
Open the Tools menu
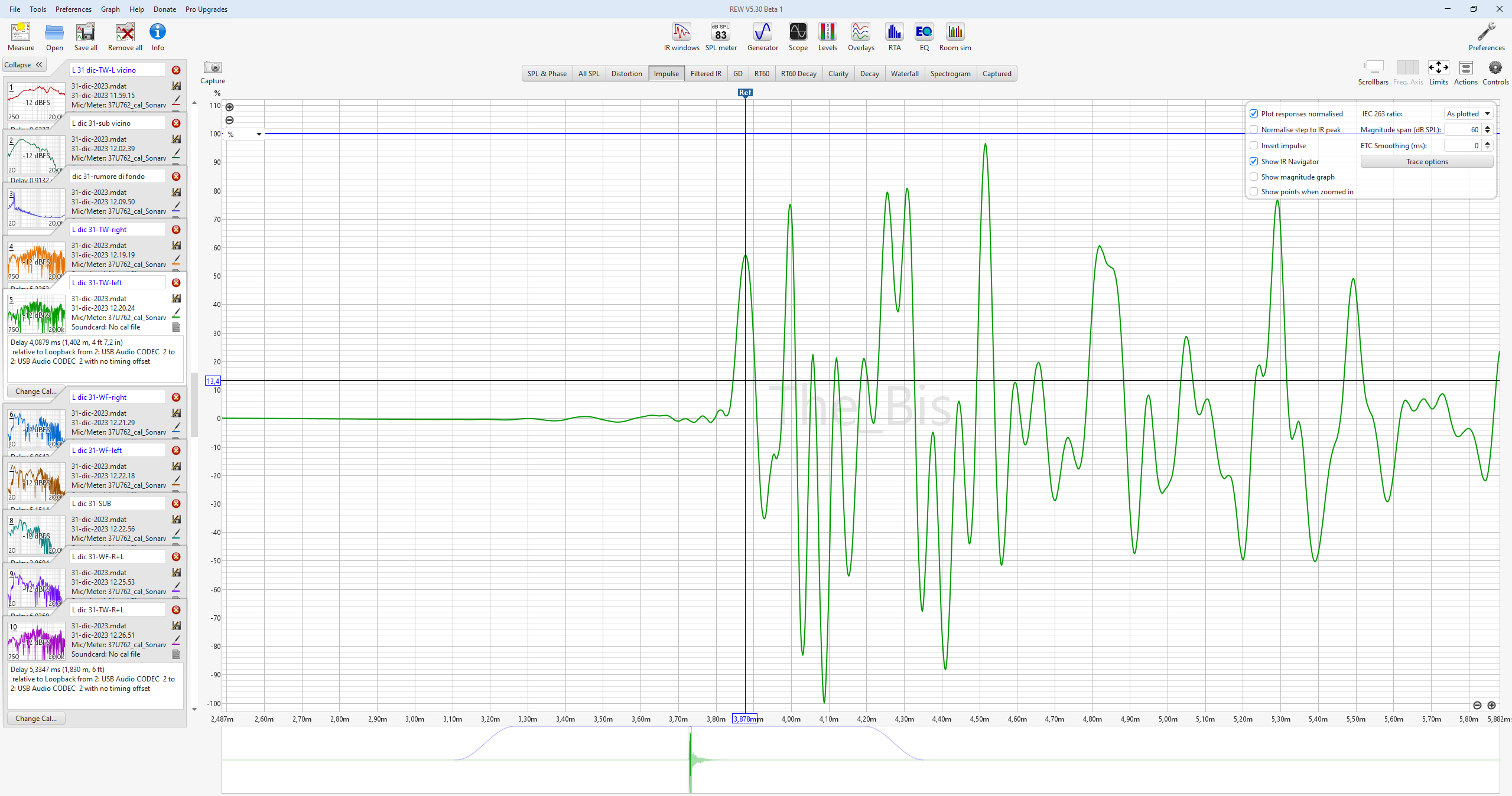(38, 9)
